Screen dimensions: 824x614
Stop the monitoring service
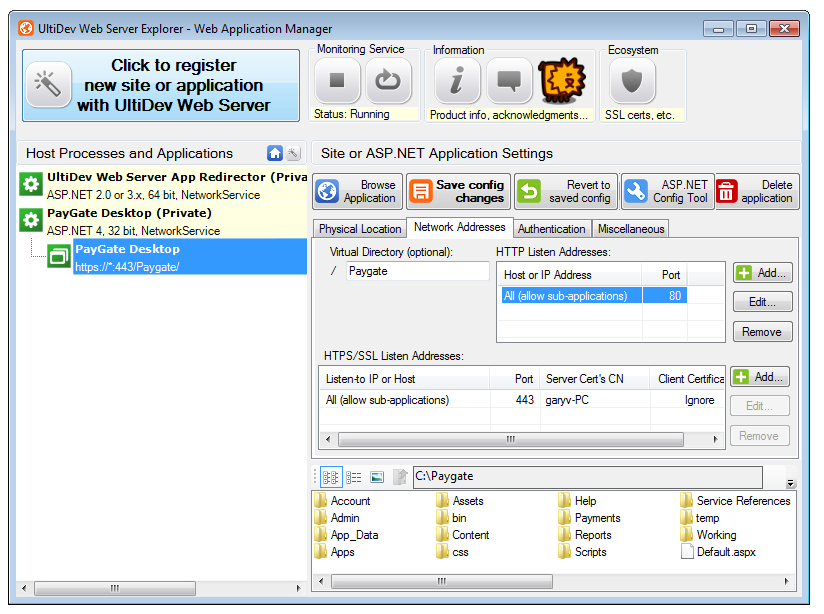click(337, 80)
